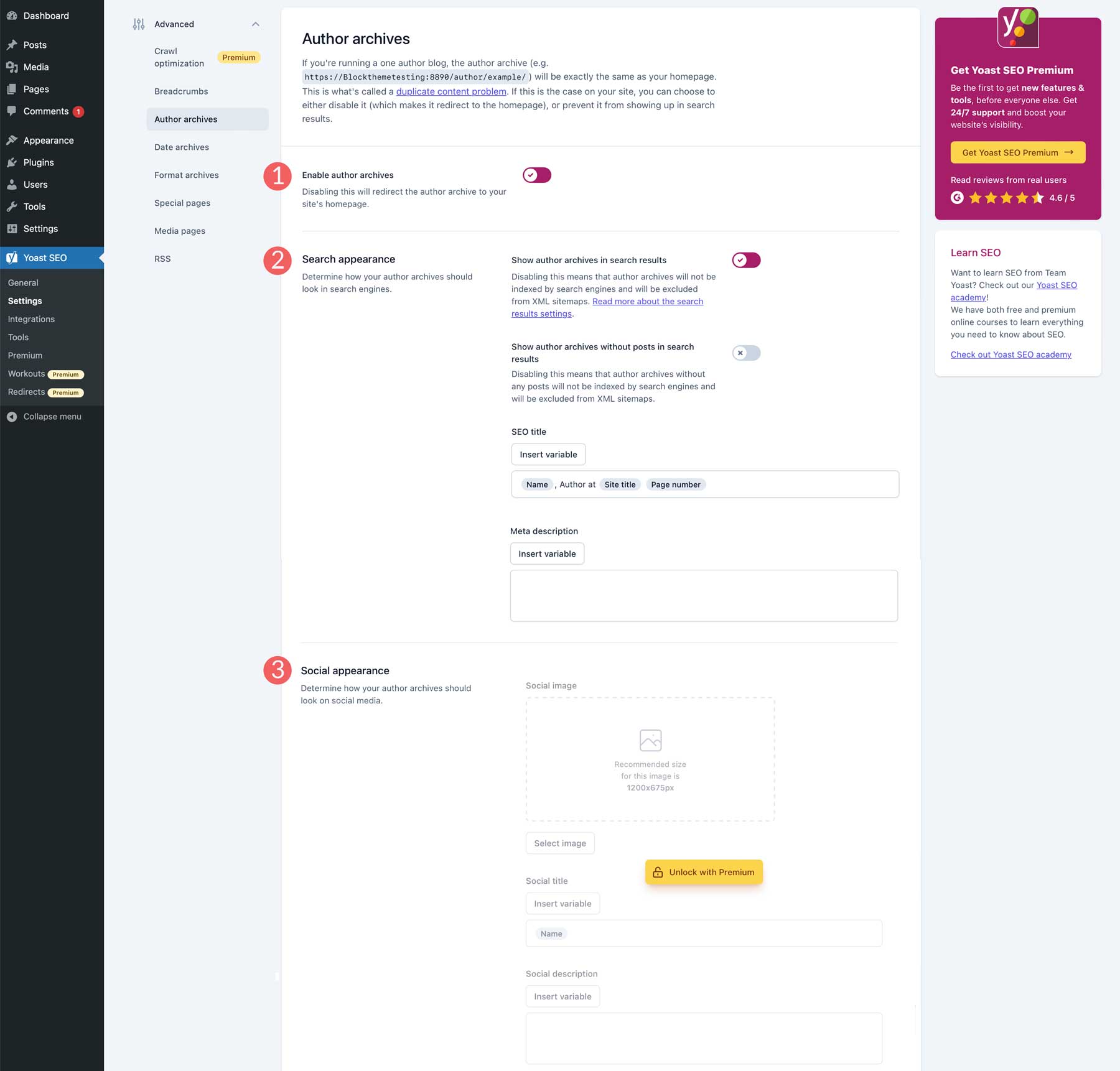This screenshot has width=1120, height=1071.
Task: Open Redirects Premium submenu item
Action: [x=45, y=392]
